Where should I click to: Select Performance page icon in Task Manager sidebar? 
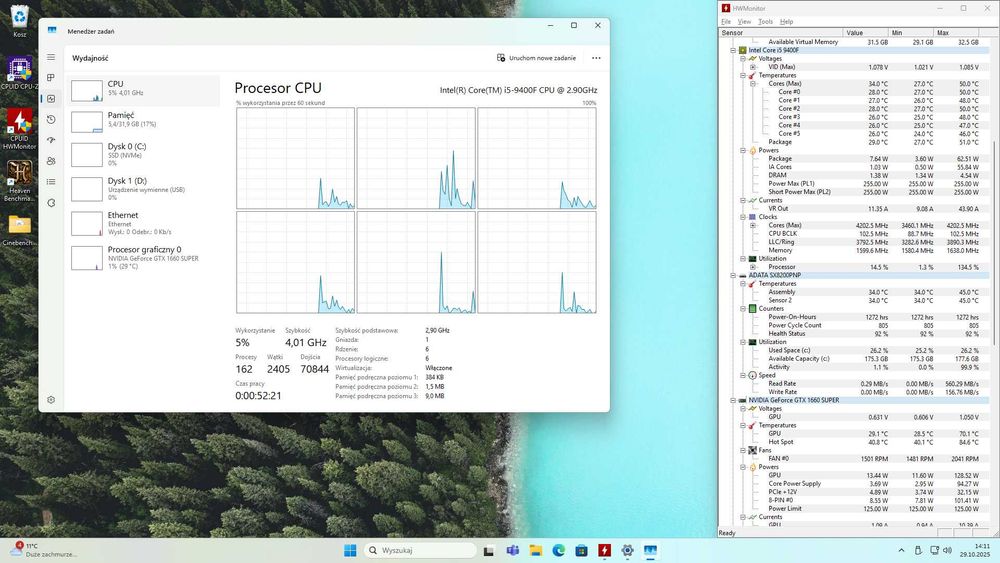point(51,99)
